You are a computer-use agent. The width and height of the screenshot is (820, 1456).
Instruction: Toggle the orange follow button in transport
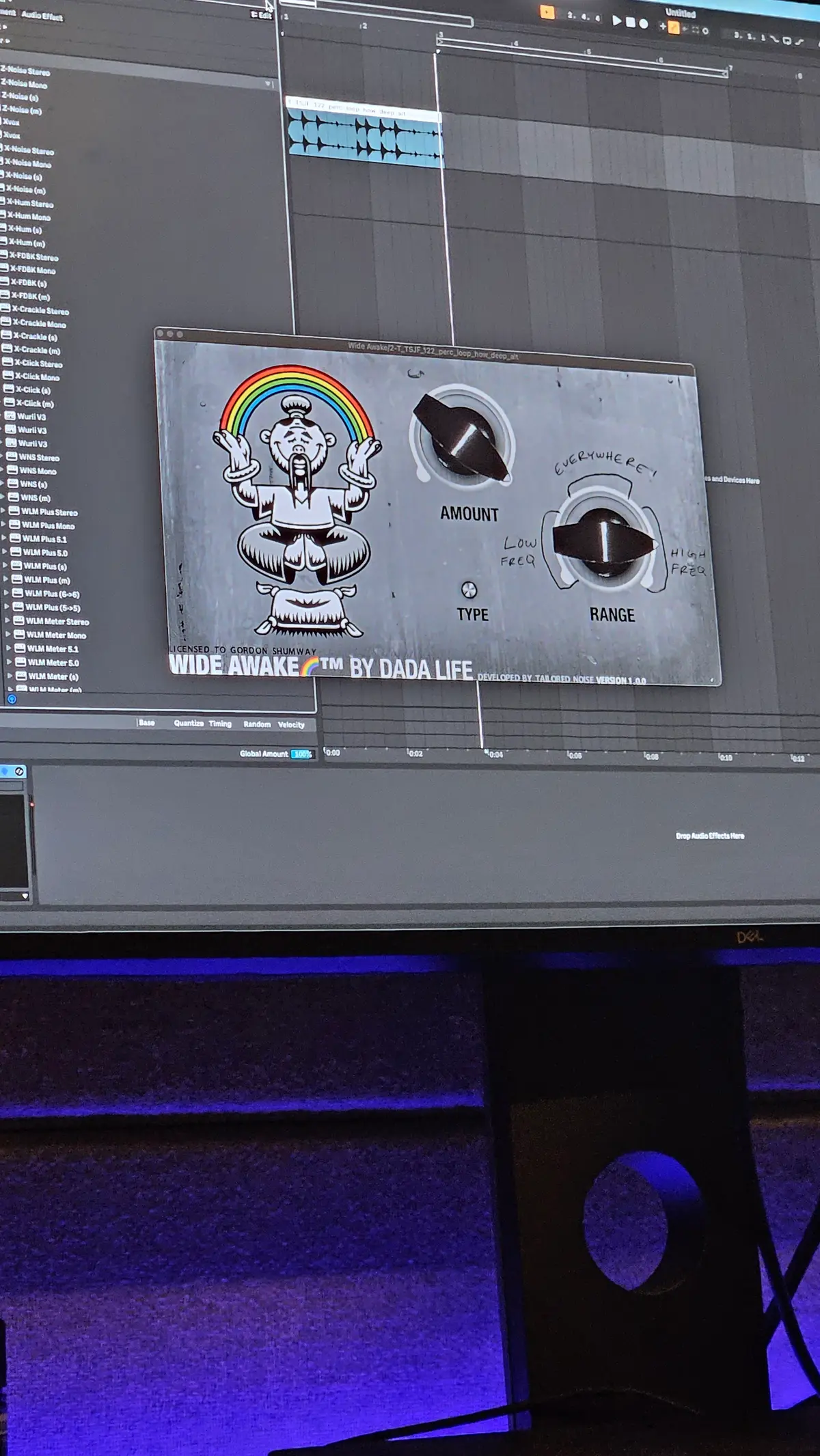[547, 12]
